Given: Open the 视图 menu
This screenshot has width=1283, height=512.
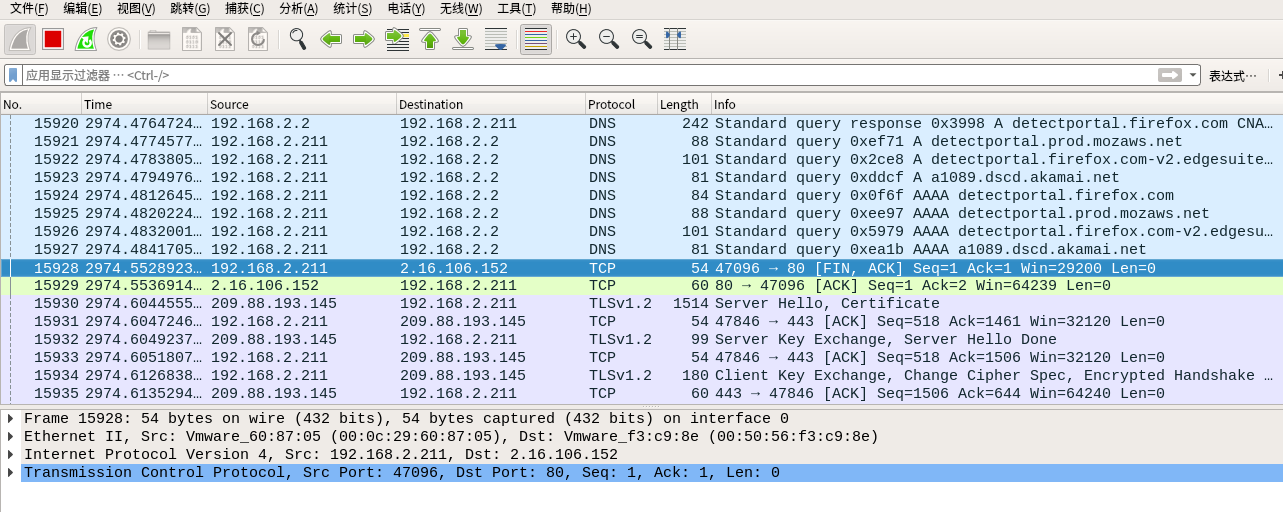Looking at the screenshot, I should tap(136, 9).
